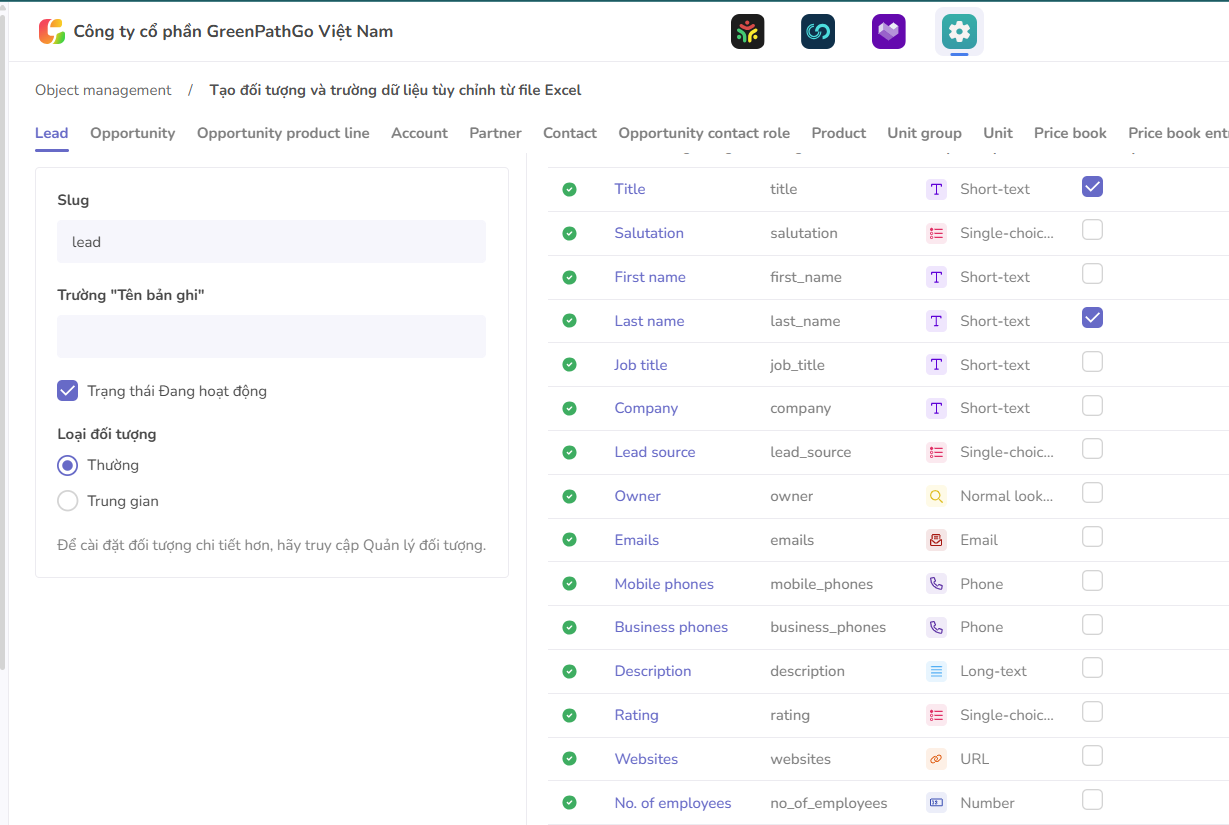Click the URL link icon in Websites row
The width and height of the screenshot is (1229, 825).
coord(936,759)
